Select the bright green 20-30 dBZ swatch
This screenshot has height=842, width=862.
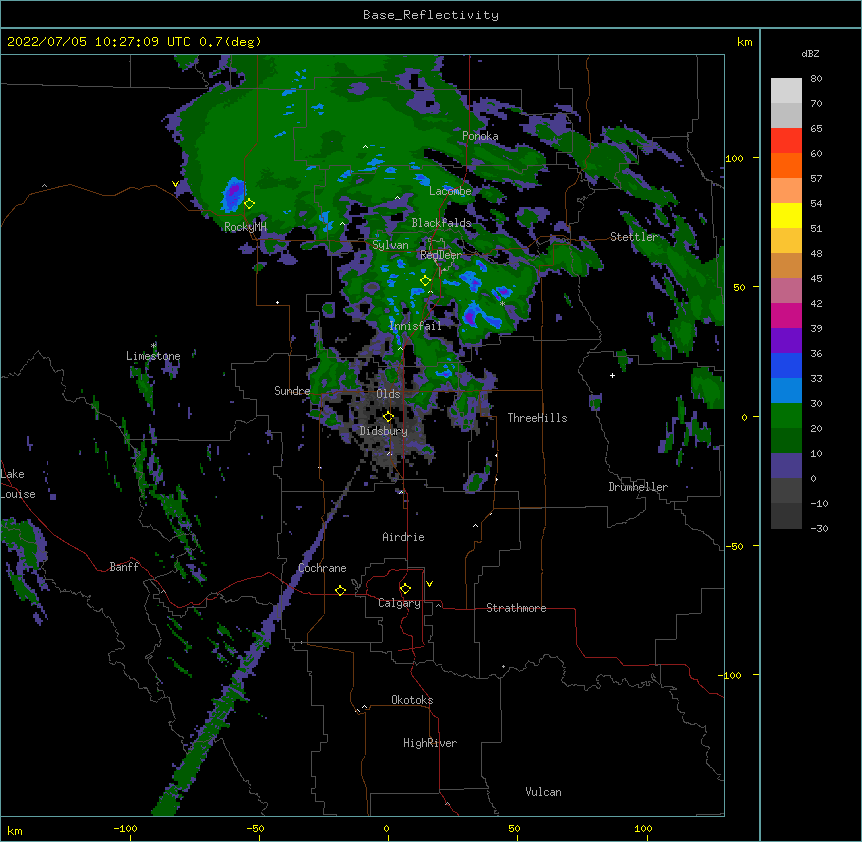[x=786, y=416]
